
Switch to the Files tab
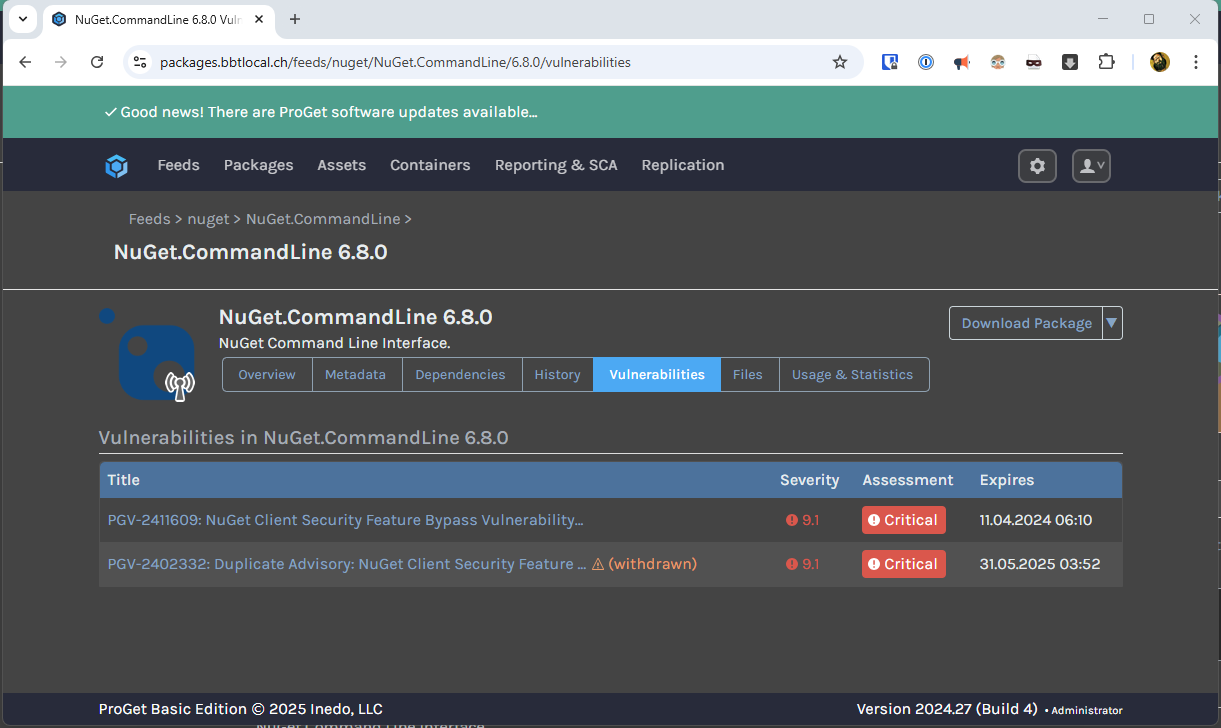point(748,374)
